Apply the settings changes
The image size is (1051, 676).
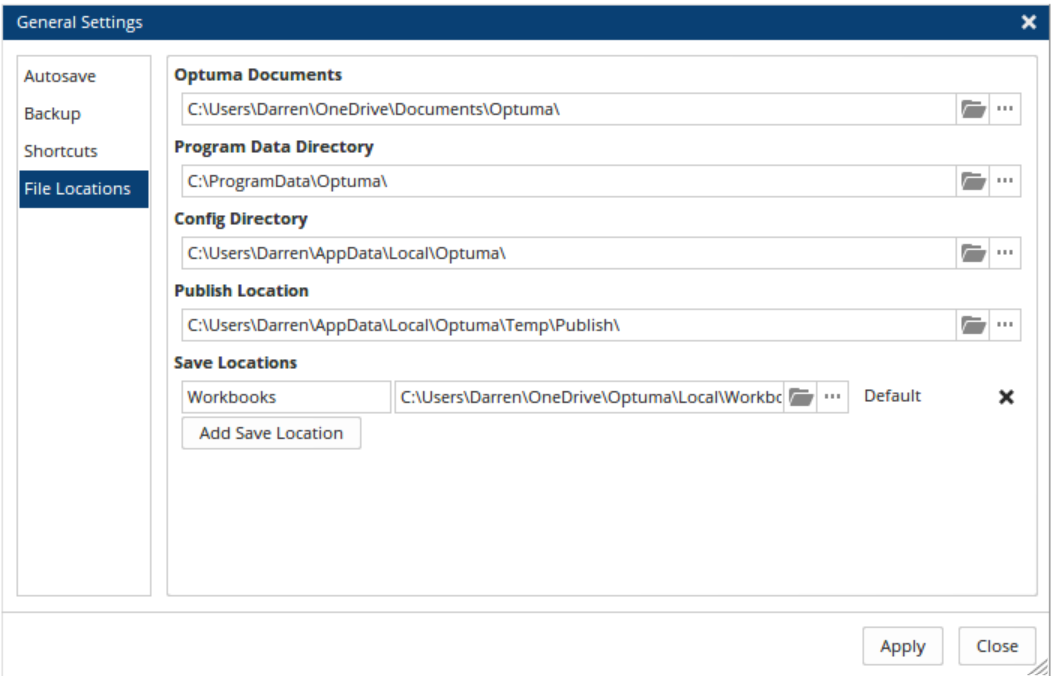tap(903, 647)
